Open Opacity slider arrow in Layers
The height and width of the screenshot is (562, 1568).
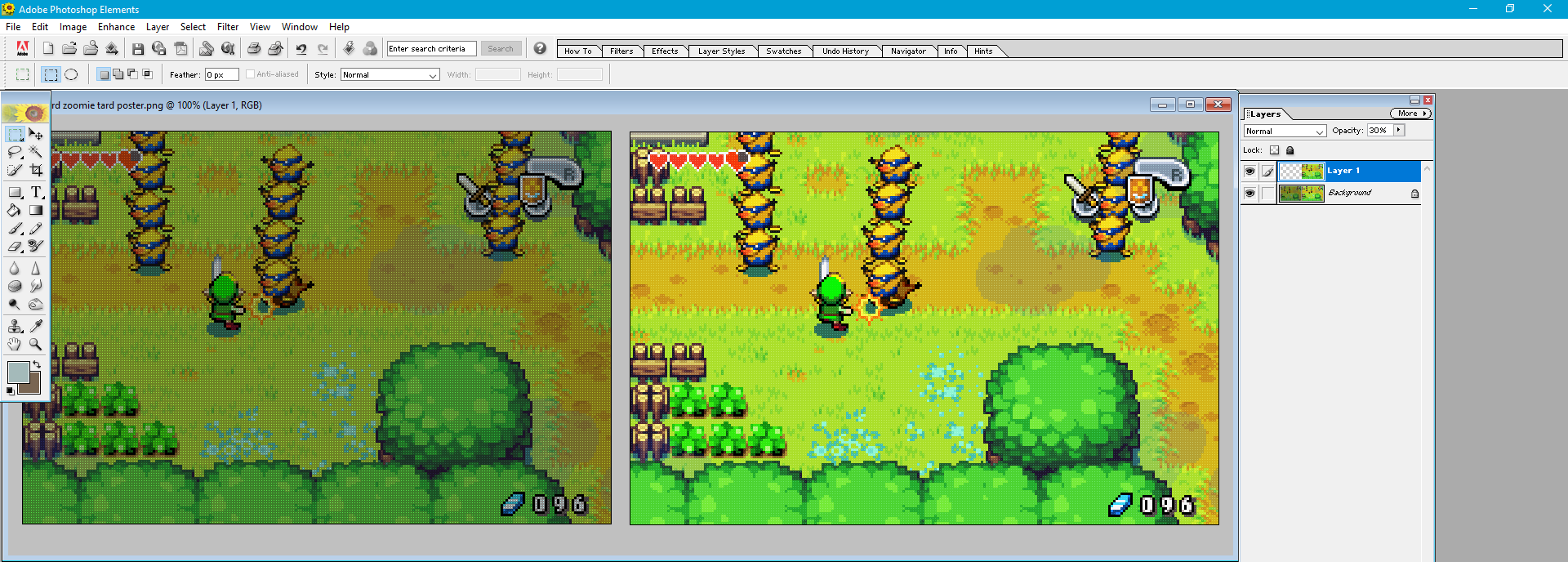[1399, 130]
